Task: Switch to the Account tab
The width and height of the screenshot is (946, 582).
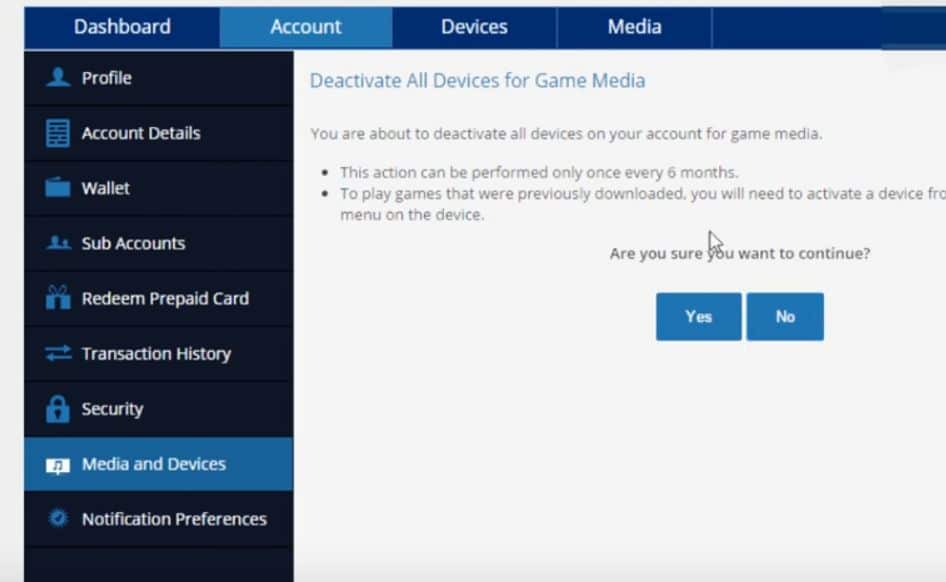Action: tap(306, 27)
